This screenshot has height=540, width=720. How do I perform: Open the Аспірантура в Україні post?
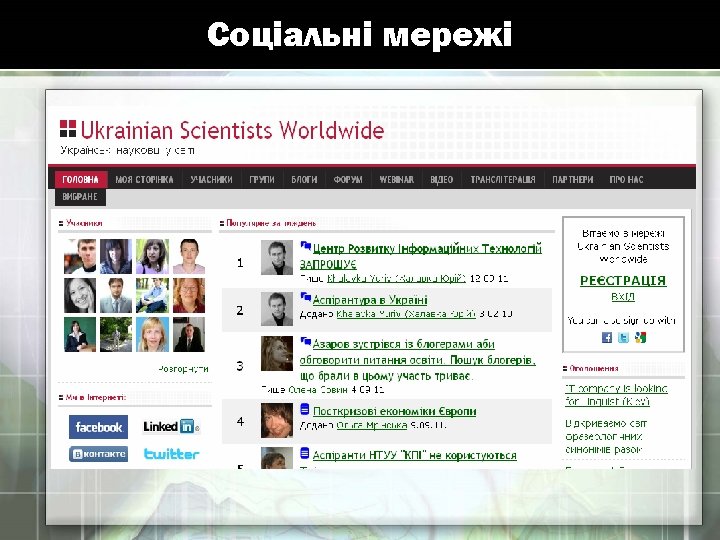pos(370,300)
